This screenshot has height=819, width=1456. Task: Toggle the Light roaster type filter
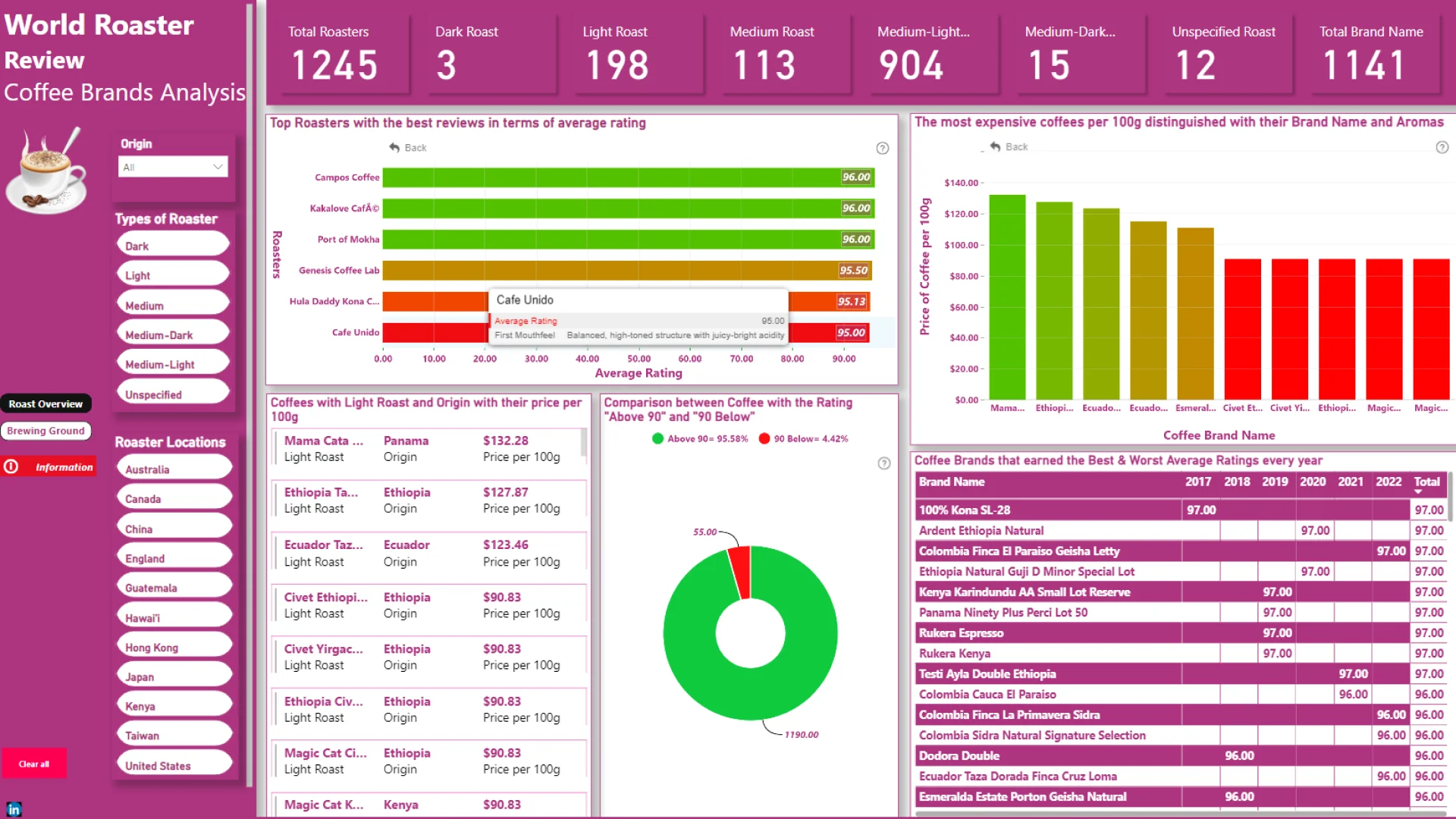coord(173,275)
